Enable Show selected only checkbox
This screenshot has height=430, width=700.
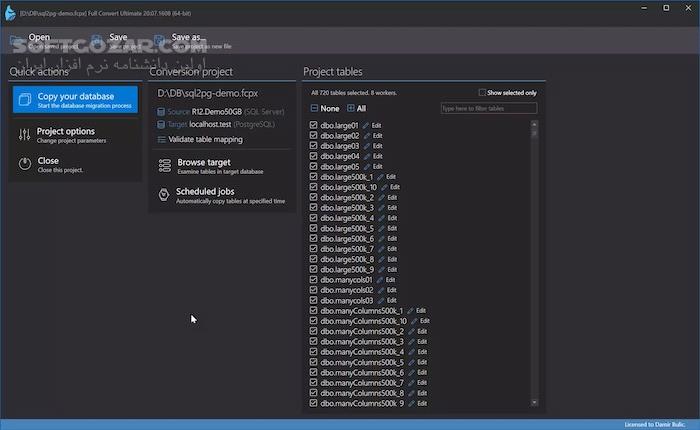(482, 92)
